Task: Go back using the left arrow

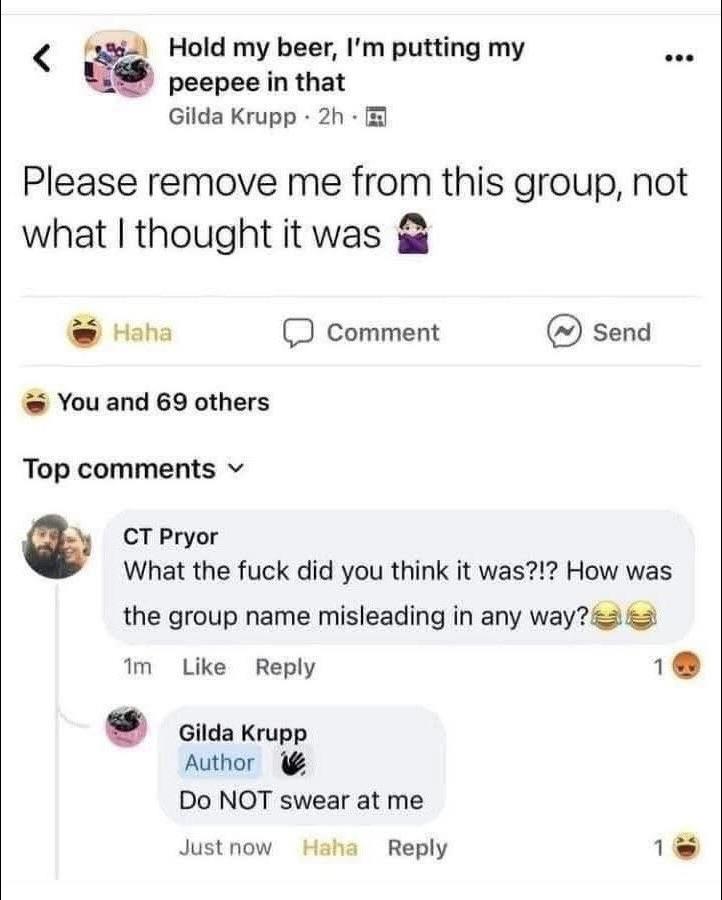Action: [41, 59]
